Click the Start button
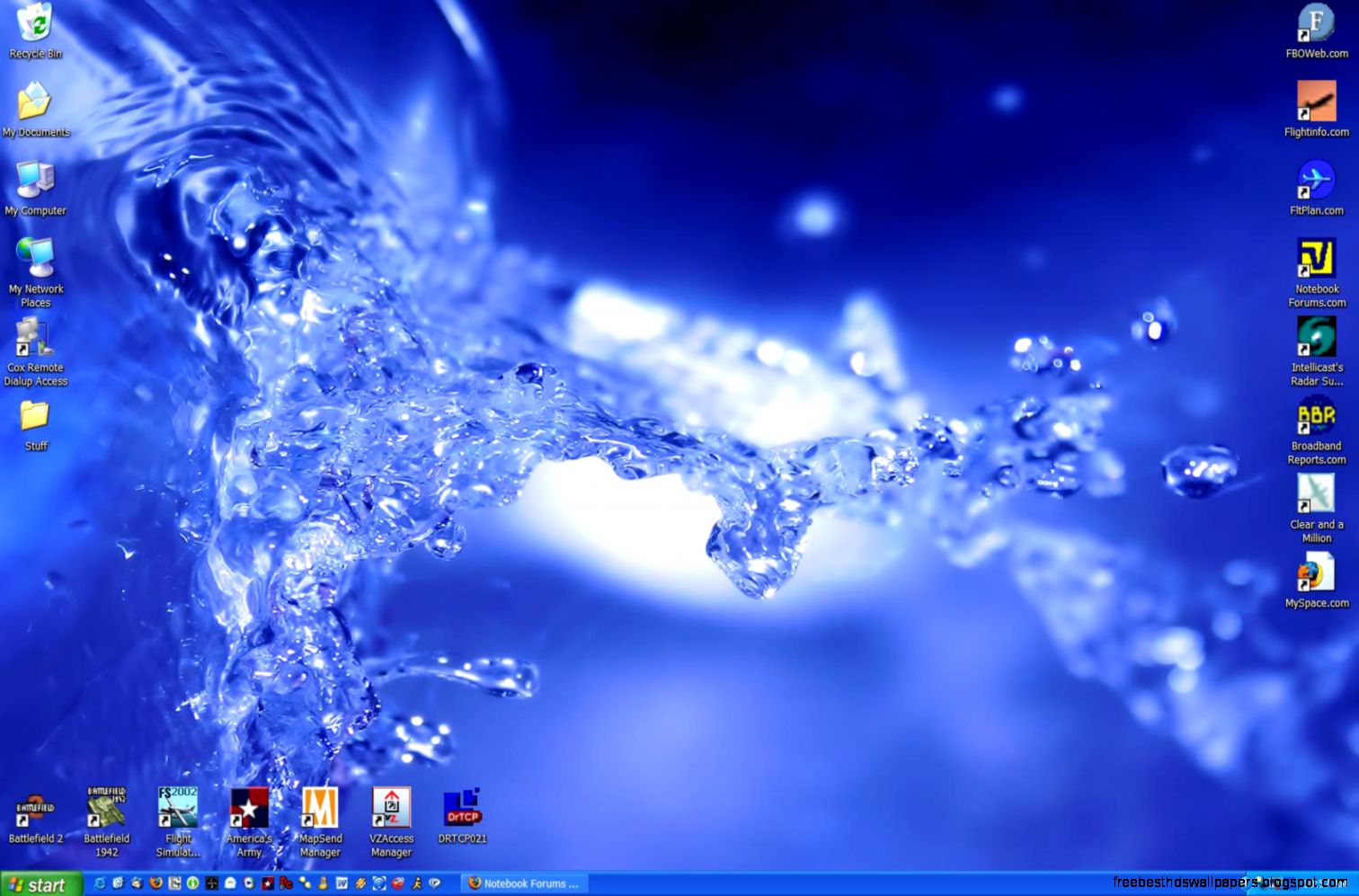 40,883
